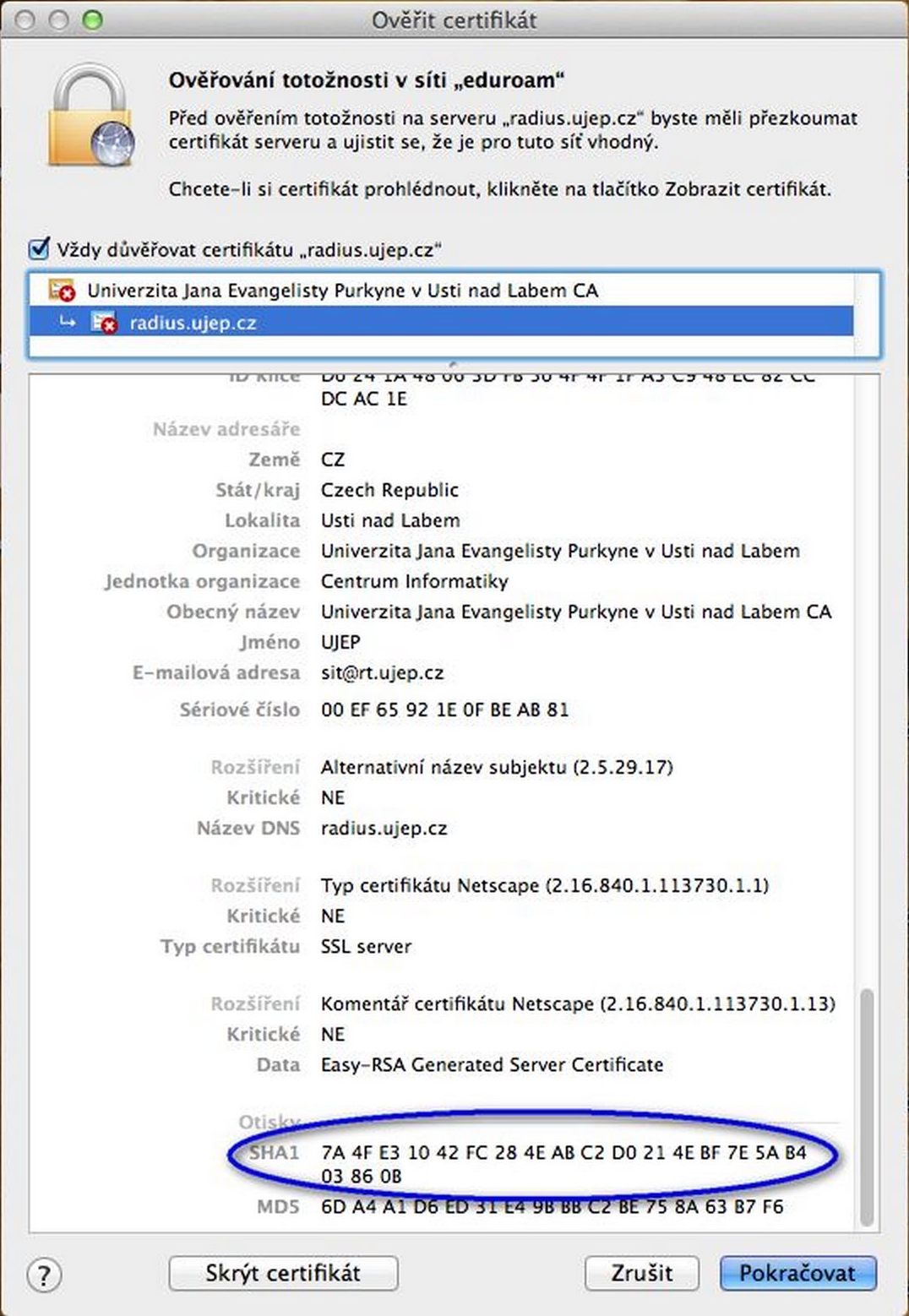Click the 'Pokračovat' button to continue

click(797, 1273)
